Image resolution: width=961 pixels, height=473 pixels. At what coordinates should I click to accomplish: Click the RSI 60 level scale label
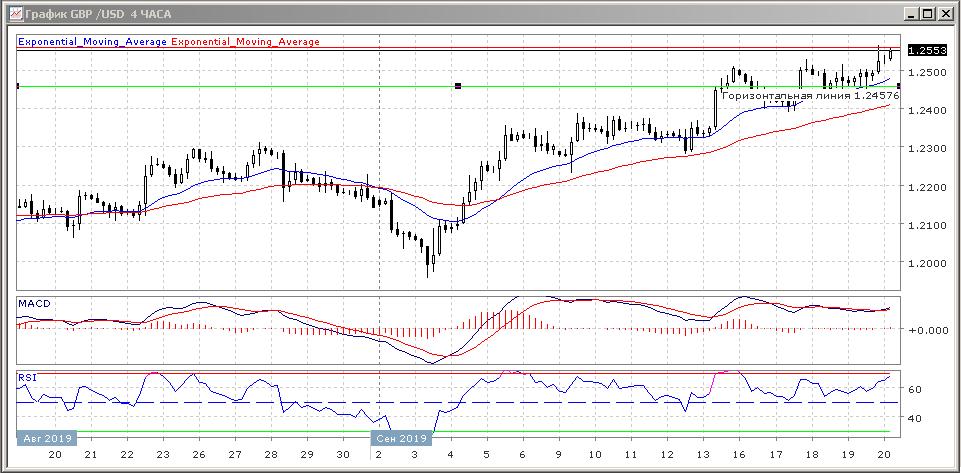coord(914,389)
